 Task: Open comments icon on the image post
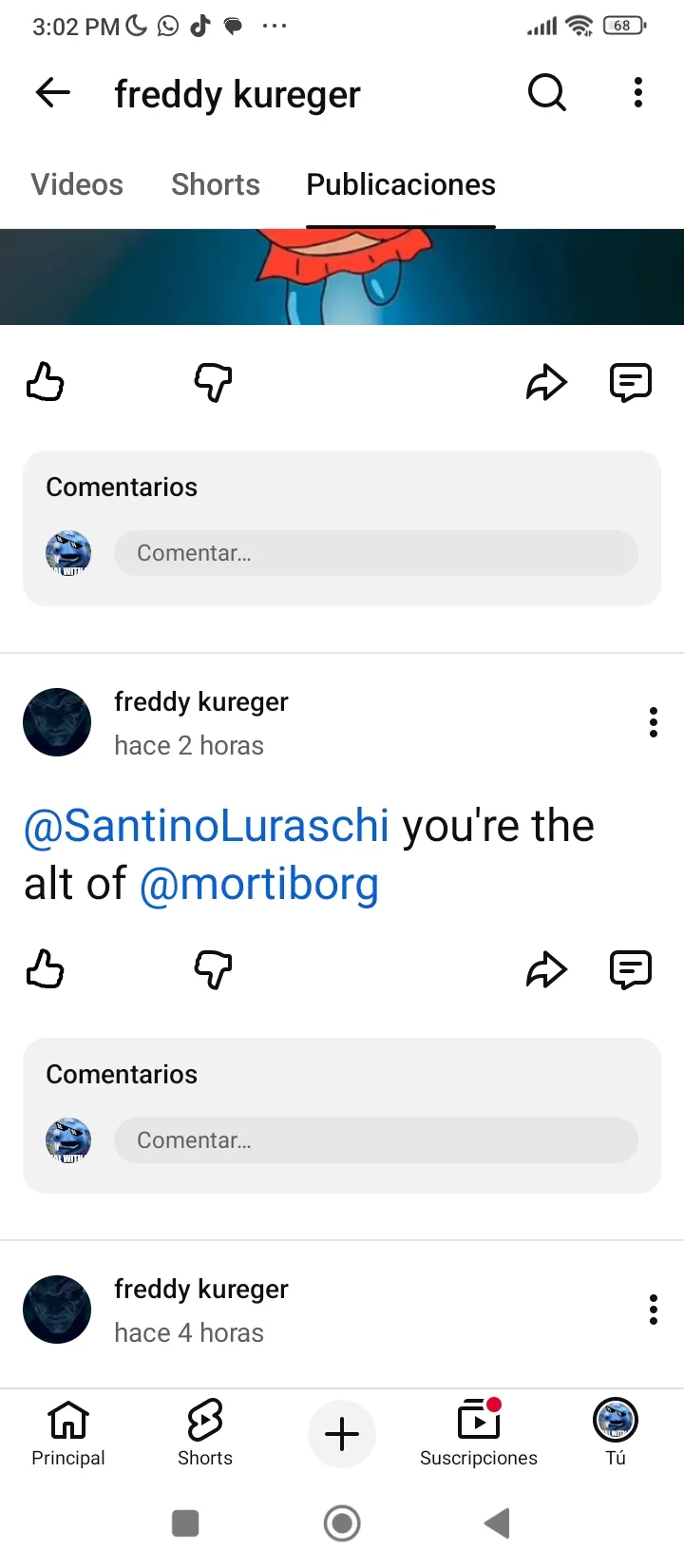click(630, 382)
